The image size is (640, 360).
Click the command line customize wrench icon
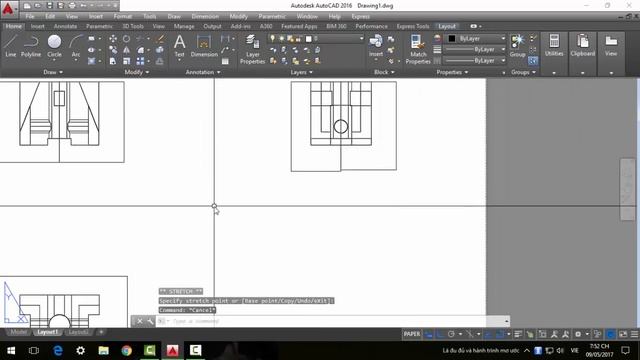150,321
